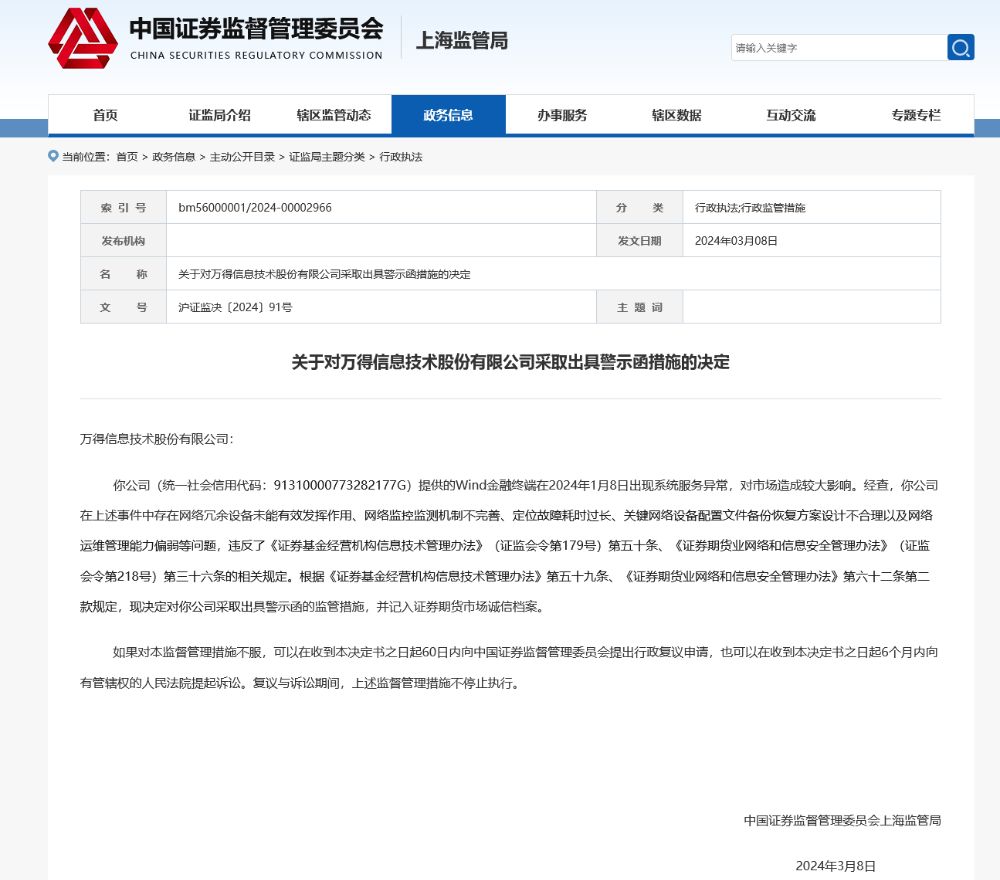
Task: Go to 证监局主题分类 in the breadcrumb
Action: tap(327, 157)
